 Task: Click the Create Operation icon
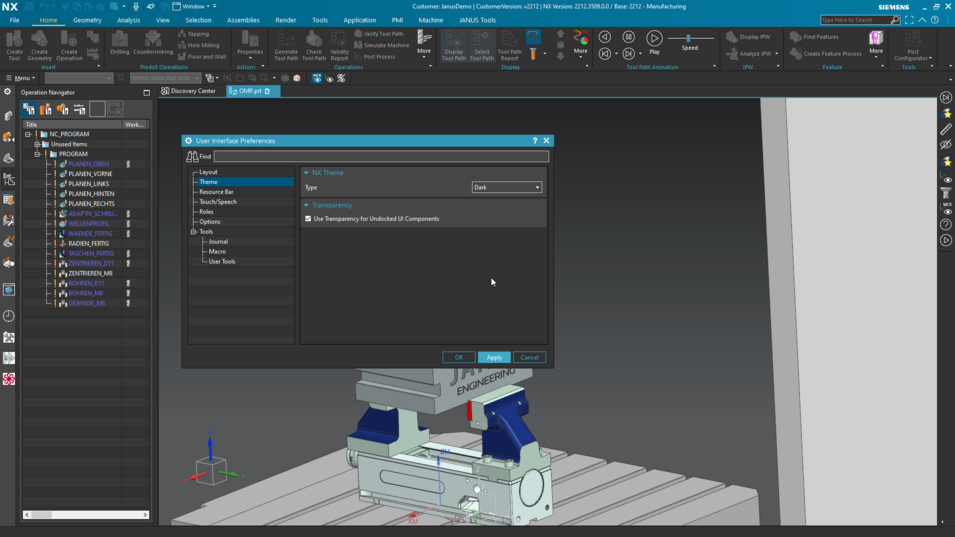pos(69,46)
